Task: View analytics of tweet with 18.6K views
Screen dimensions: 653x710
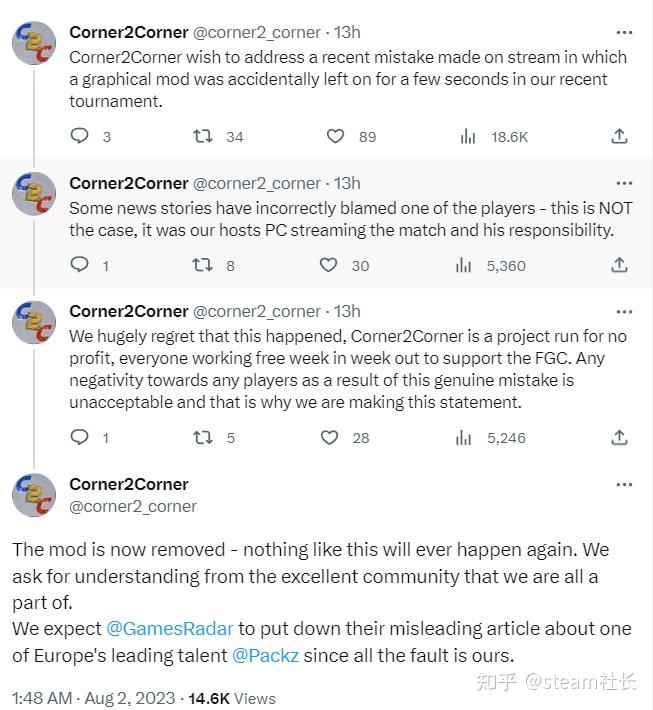Action: (x=468, y=136)
